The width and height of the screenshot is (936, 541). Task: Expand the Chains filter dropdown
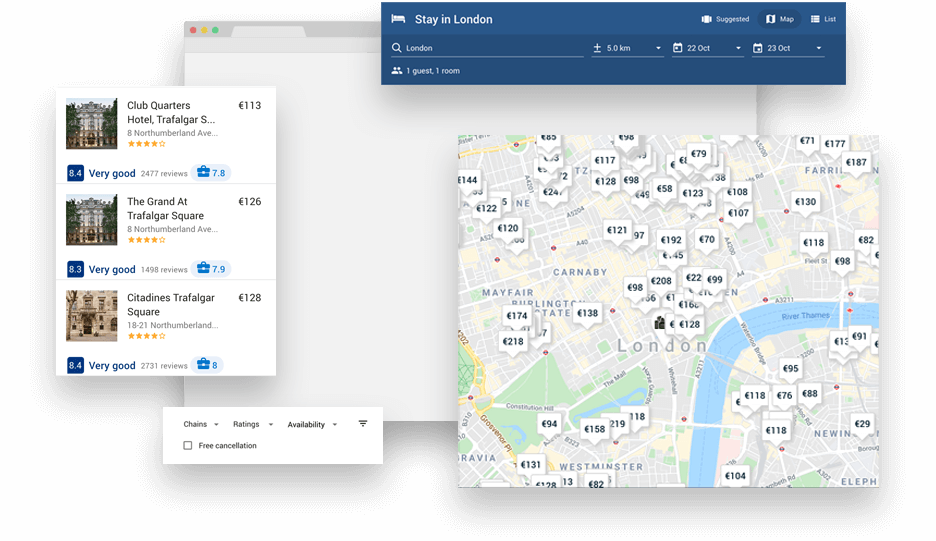click(201, 425)
